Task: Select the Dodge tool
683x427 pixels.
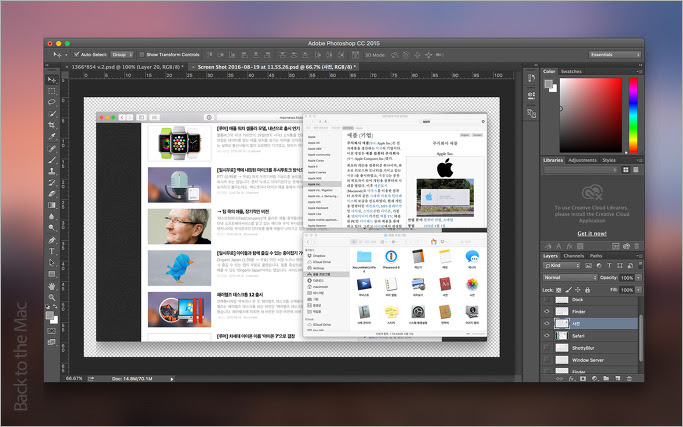Action: [51, 228]
